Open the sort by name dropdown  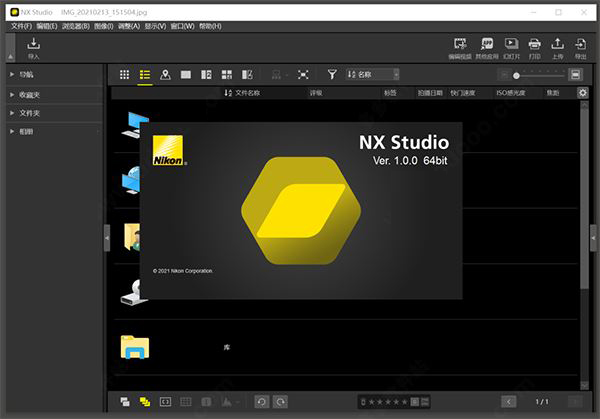[x=372, y=74]
